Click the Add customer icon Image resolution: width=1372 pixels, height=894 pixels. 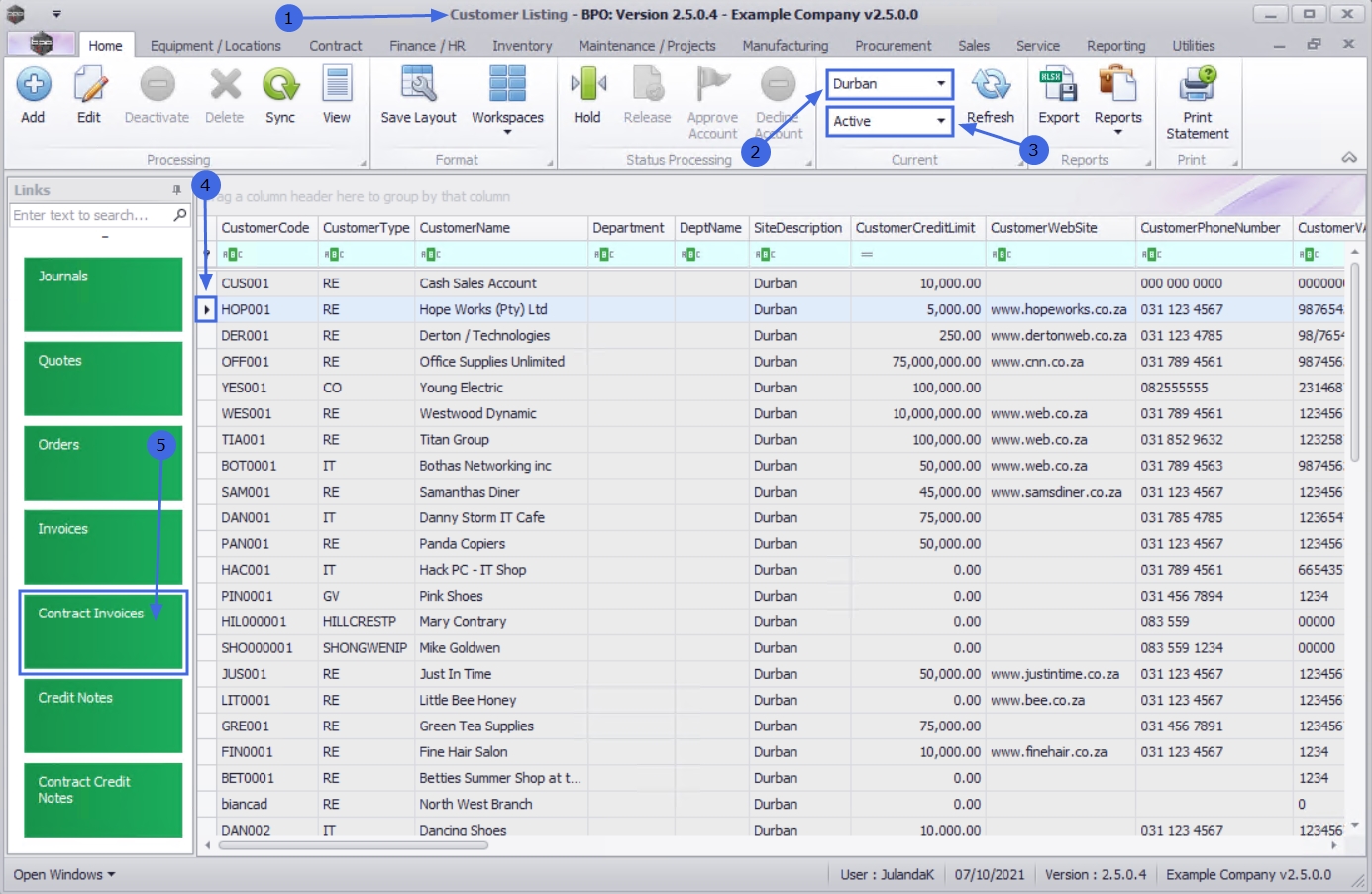[x=34, y=86]
